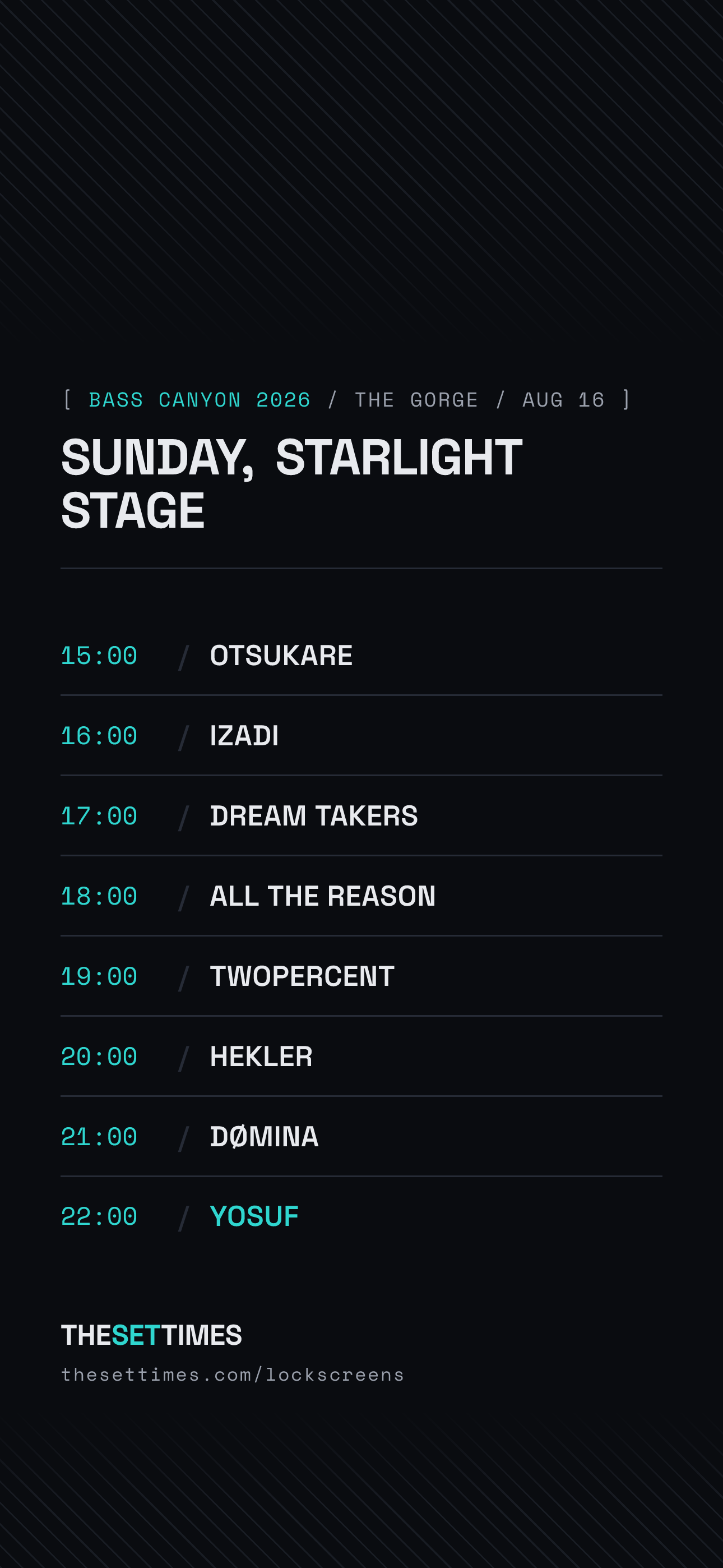Click the 15:00 time label

point(99,656)
